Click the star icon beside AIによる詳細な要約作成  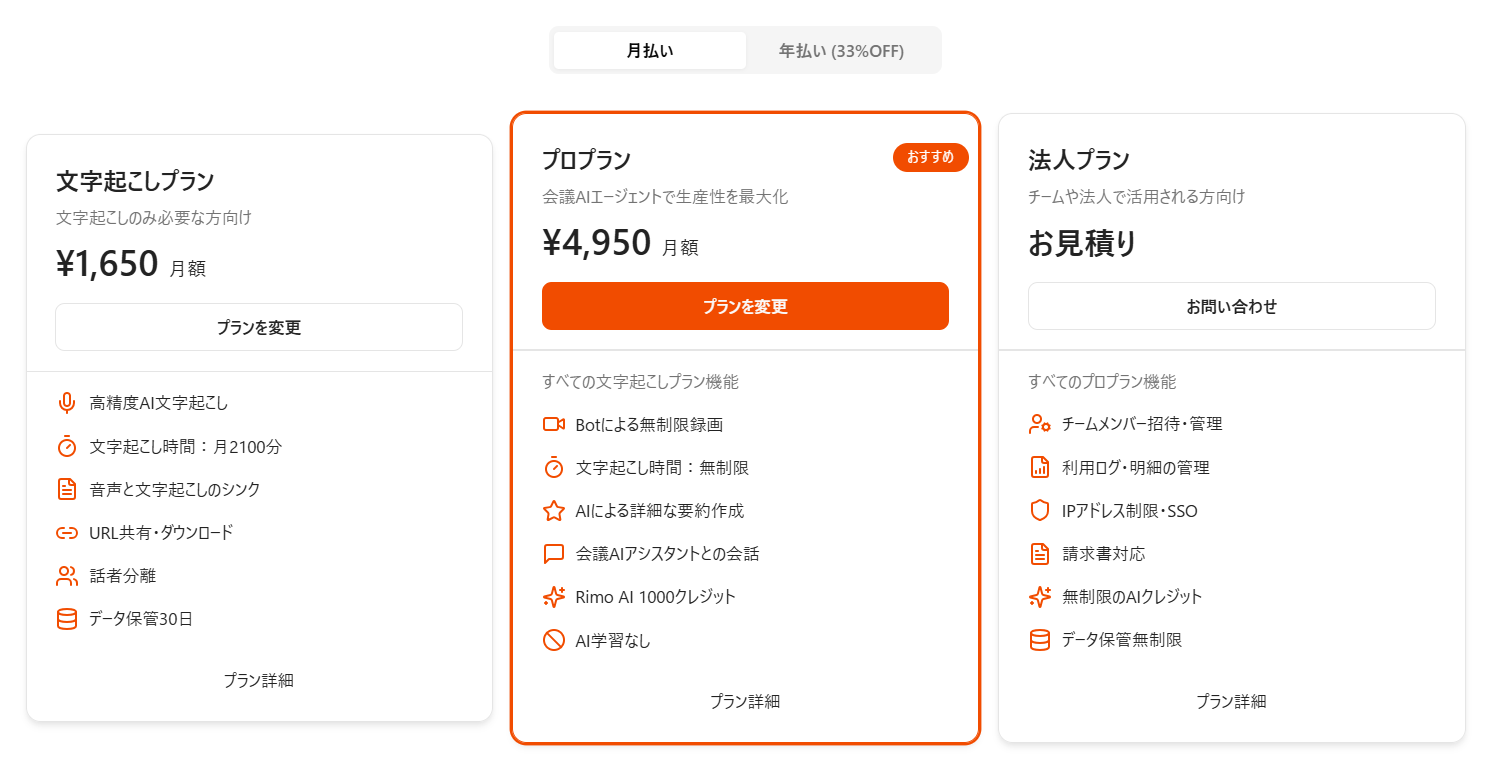(554, 511)
